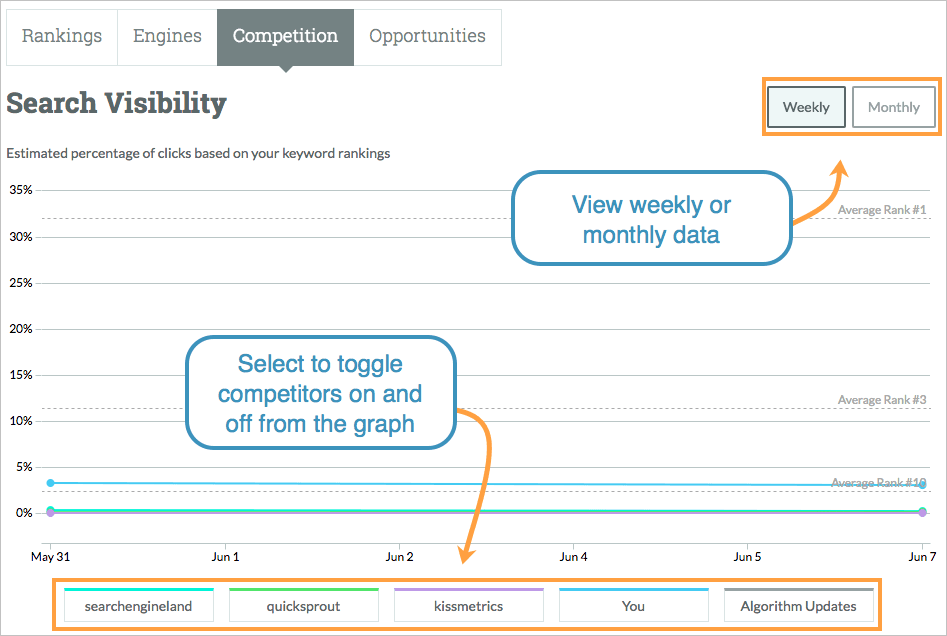Click the 35% axis label
The width and height of the screenshot is (947, 636).
[24, 188]
